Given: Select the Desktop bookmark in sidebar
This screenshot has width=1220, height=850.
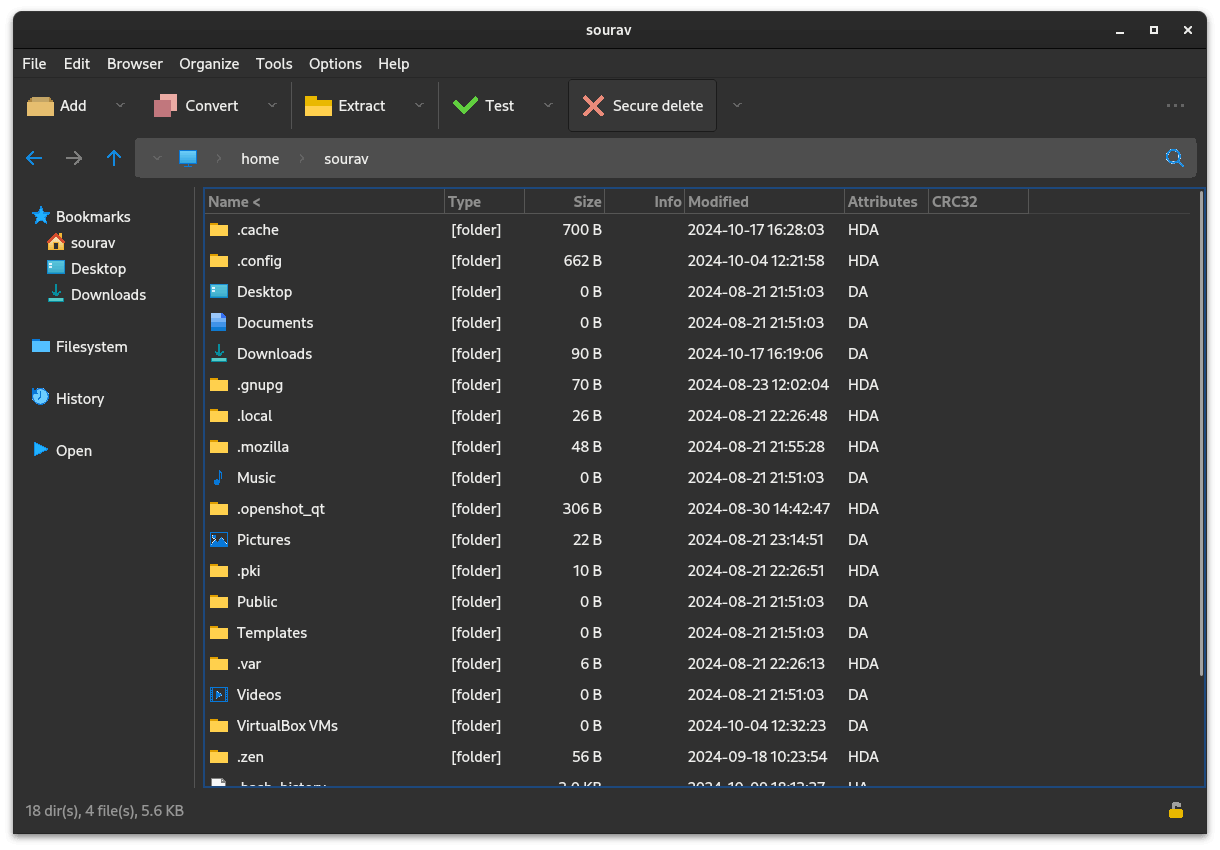Looking at the screenshot, I should pyautogui.click(x=98, y=268).
